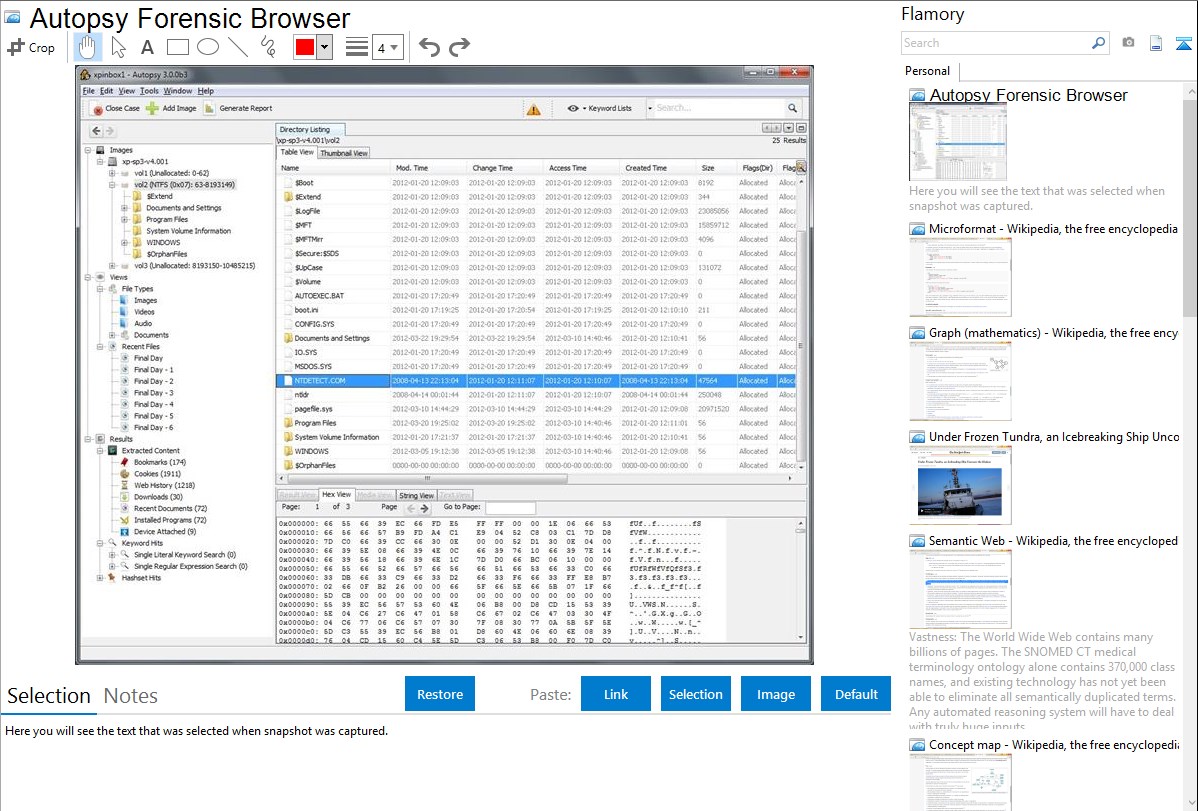Switch to the Selection tab

point(49,696)
